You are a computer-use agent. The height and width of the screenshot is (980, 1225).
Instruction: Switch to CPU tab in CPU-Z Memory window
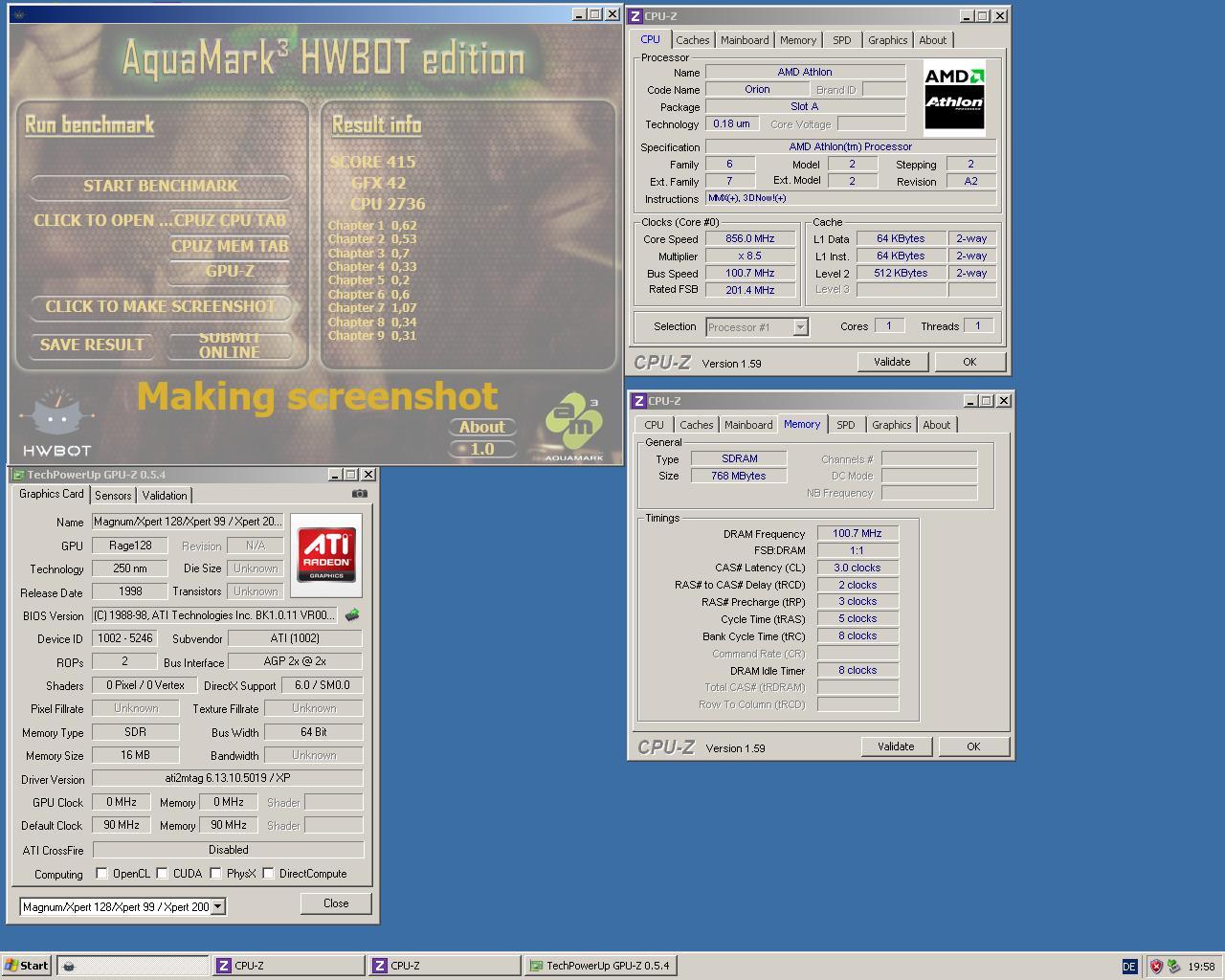click(x=655, y=425)
